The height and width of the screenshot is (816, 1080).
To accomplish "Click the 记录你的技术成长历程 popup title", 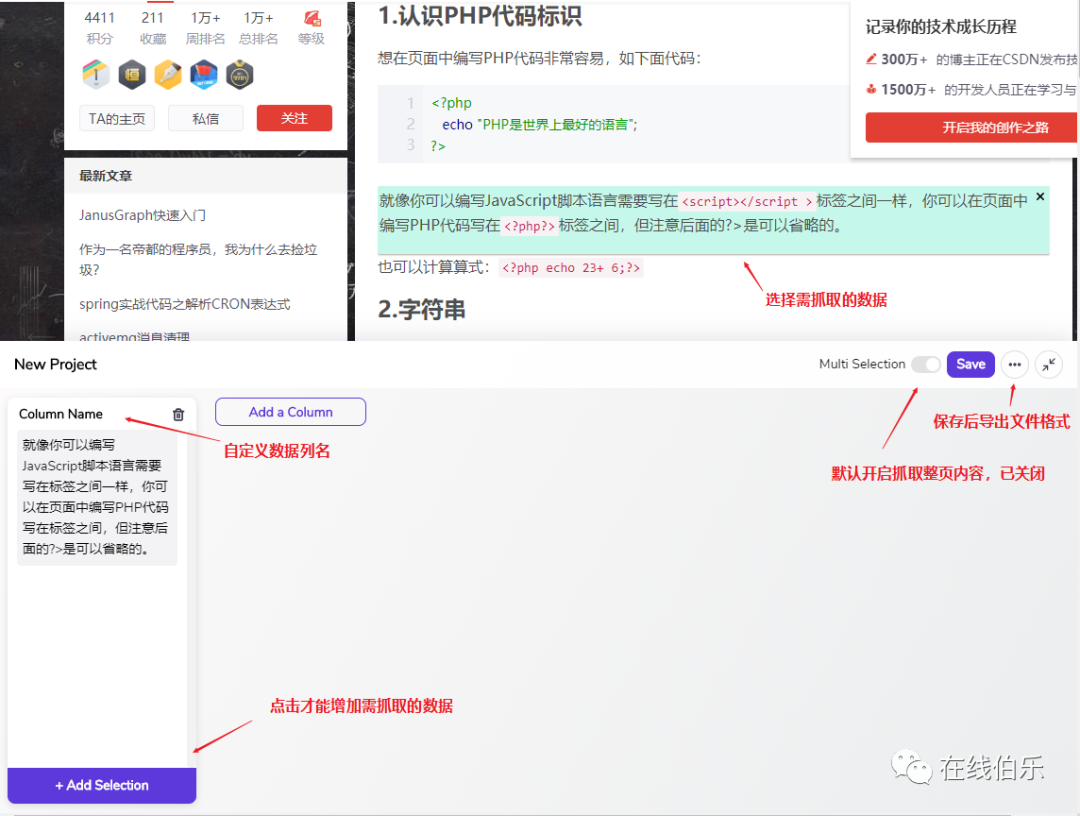I will point(941,27).
